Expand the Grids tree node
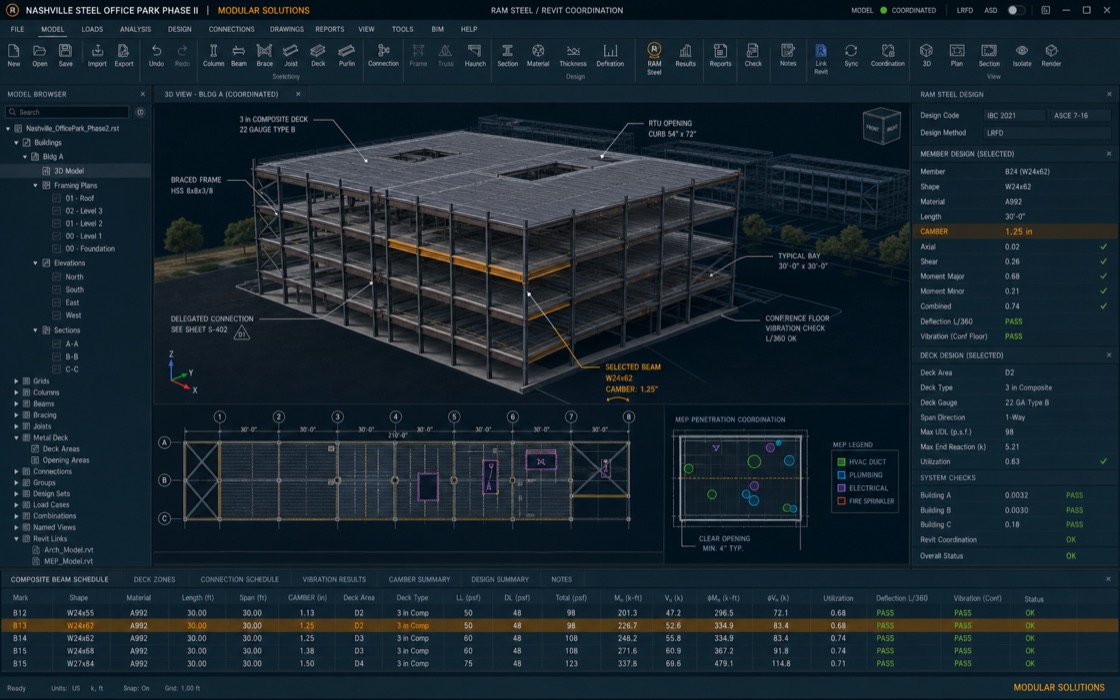The height and width of the screenshot is (700, 1120). click(x=16, y=381)
